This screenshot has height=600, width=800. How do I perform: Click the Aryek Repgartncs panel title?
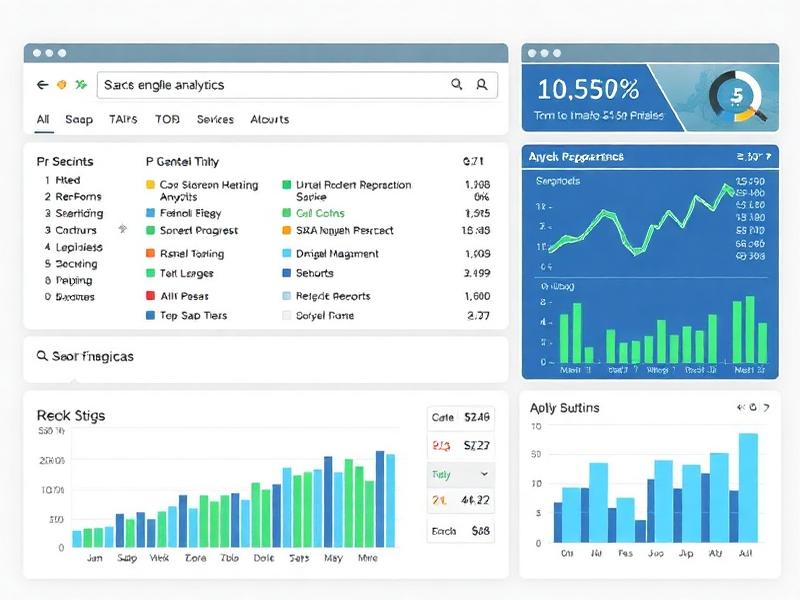pos(576,157)
